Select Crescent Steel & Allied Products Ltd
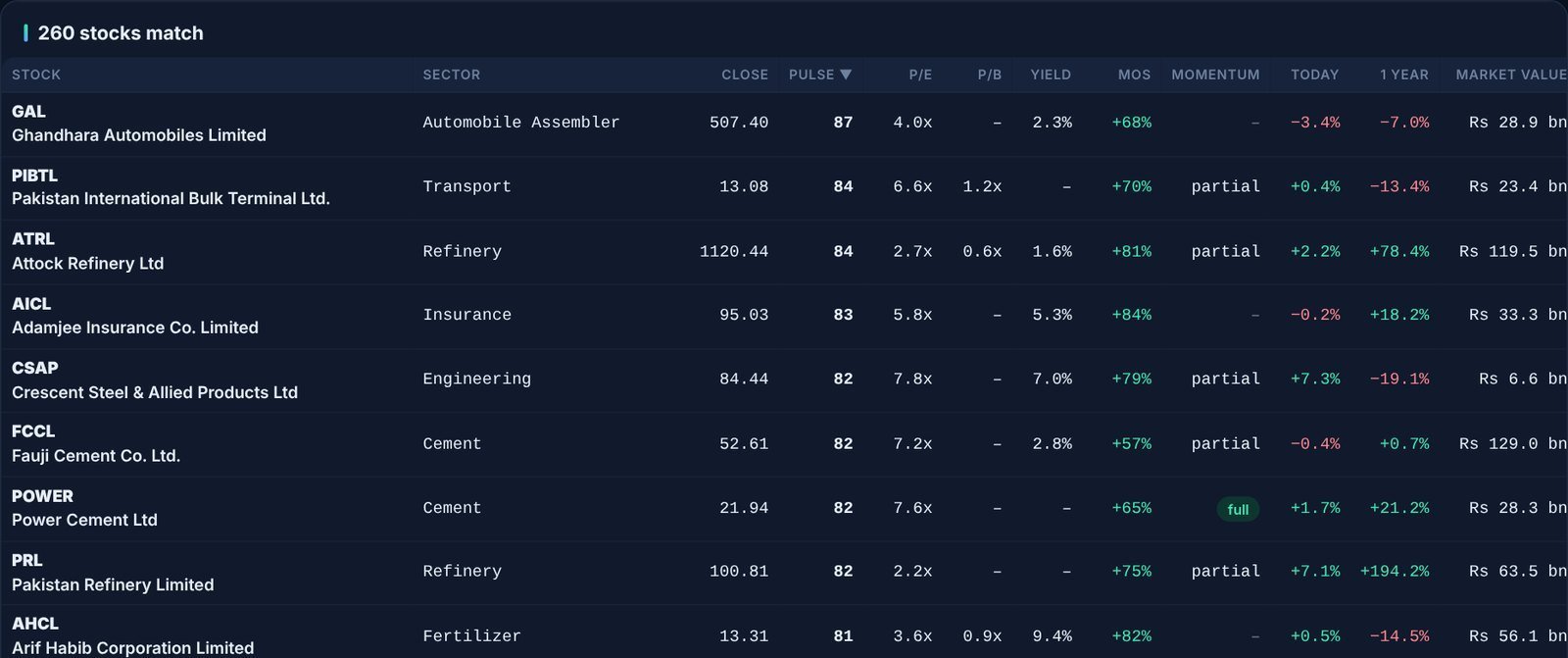This screenshot has width=1568, height=658. tap(155, 392)
